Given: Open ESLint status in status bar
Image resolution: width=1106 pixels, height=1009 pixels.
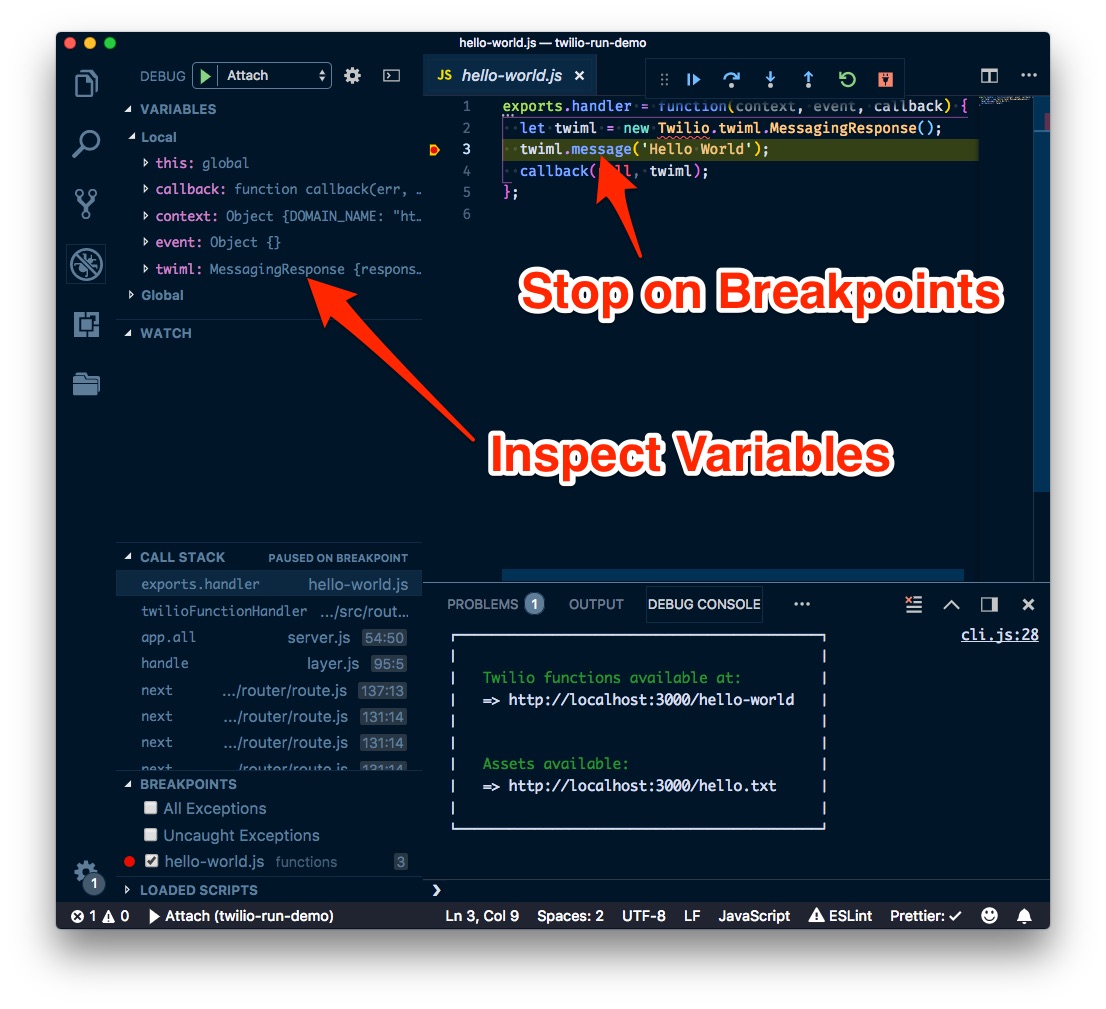Looking at the screenshot, I should pos(840,916).
